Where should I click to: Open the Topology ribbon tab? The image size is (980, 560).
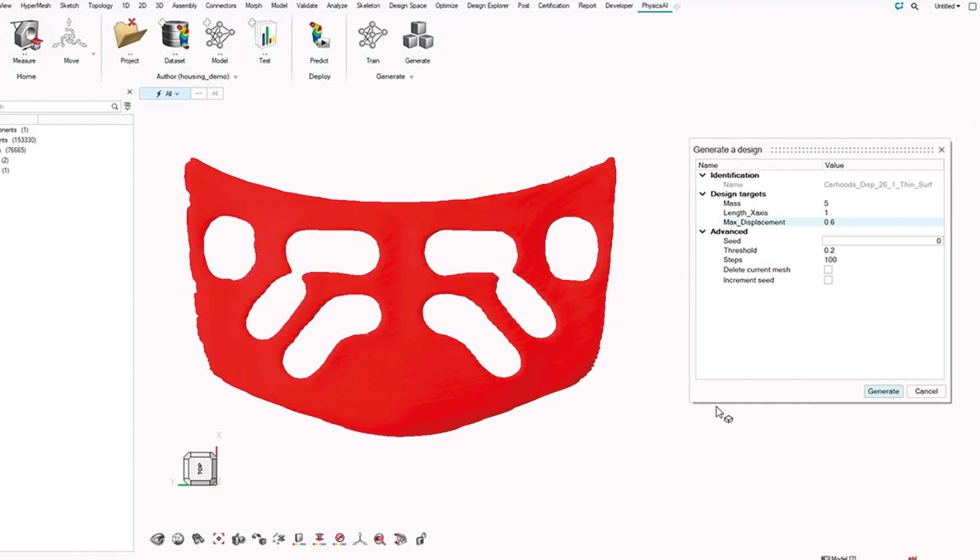click(x=100, y=6)
